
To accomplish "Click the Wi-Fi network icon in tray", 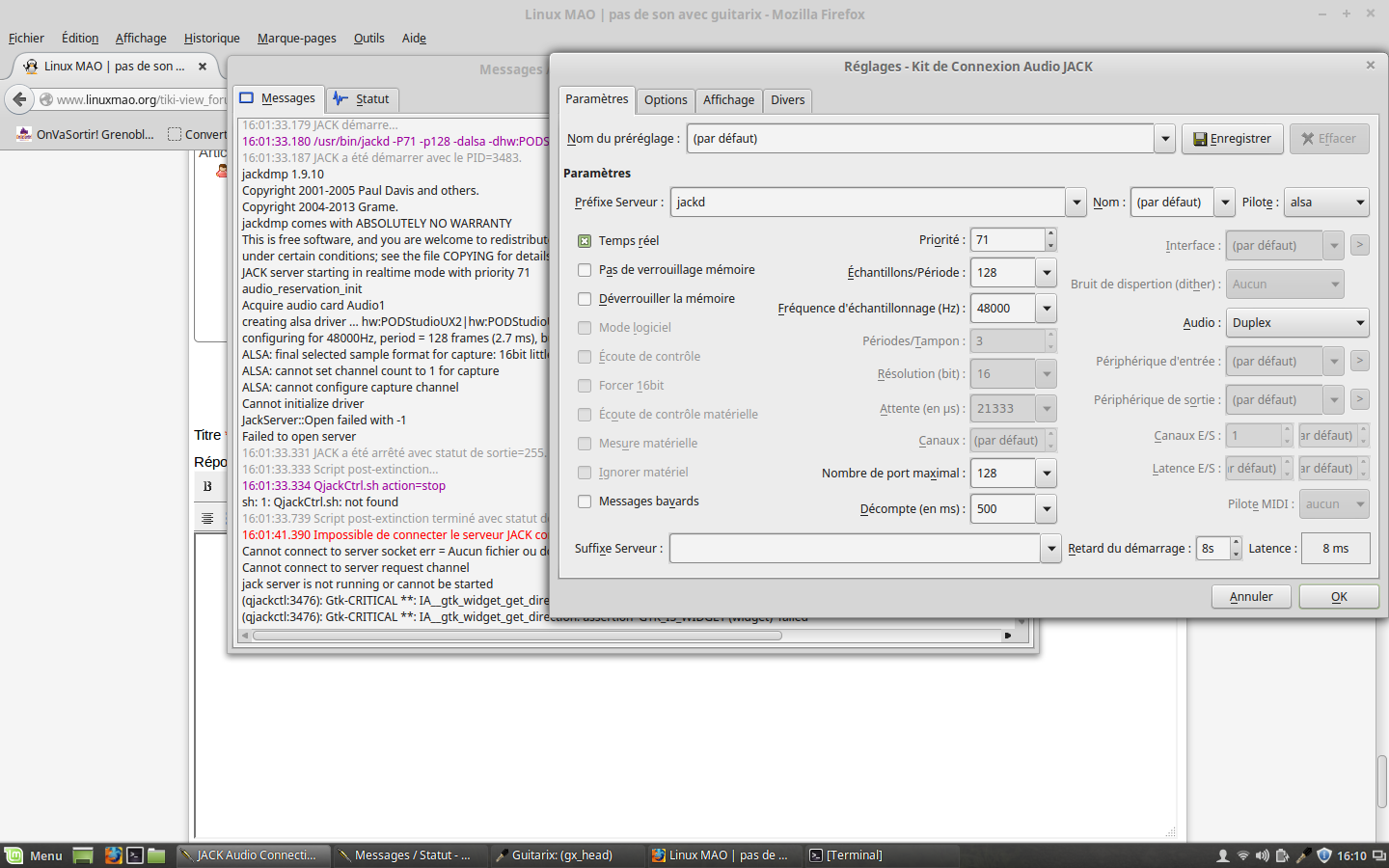I will pos(1243,855).
